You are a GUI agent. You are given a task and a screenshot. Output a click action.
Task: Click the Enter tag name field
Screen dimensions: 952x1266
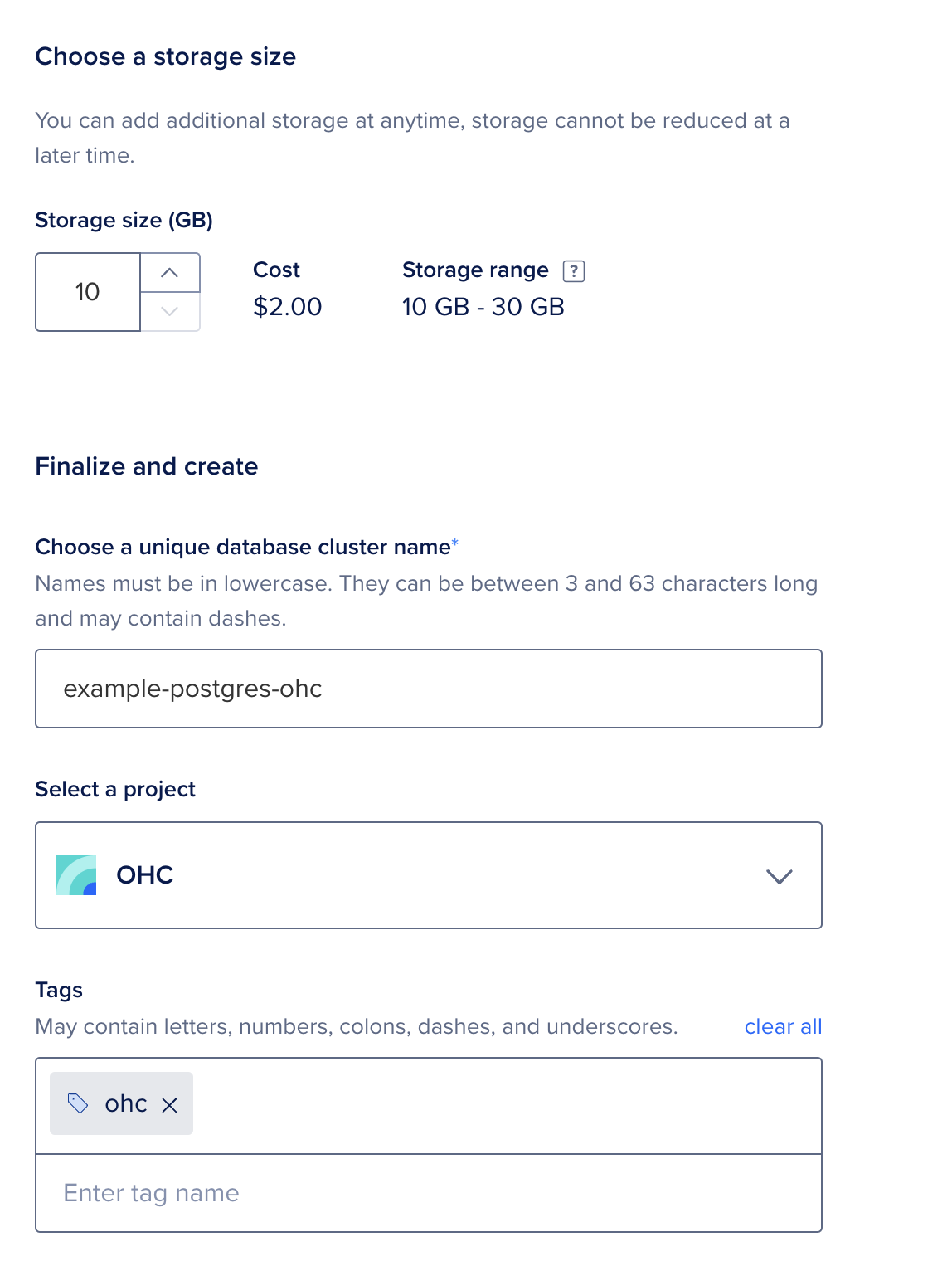[x=428, y=1193]
